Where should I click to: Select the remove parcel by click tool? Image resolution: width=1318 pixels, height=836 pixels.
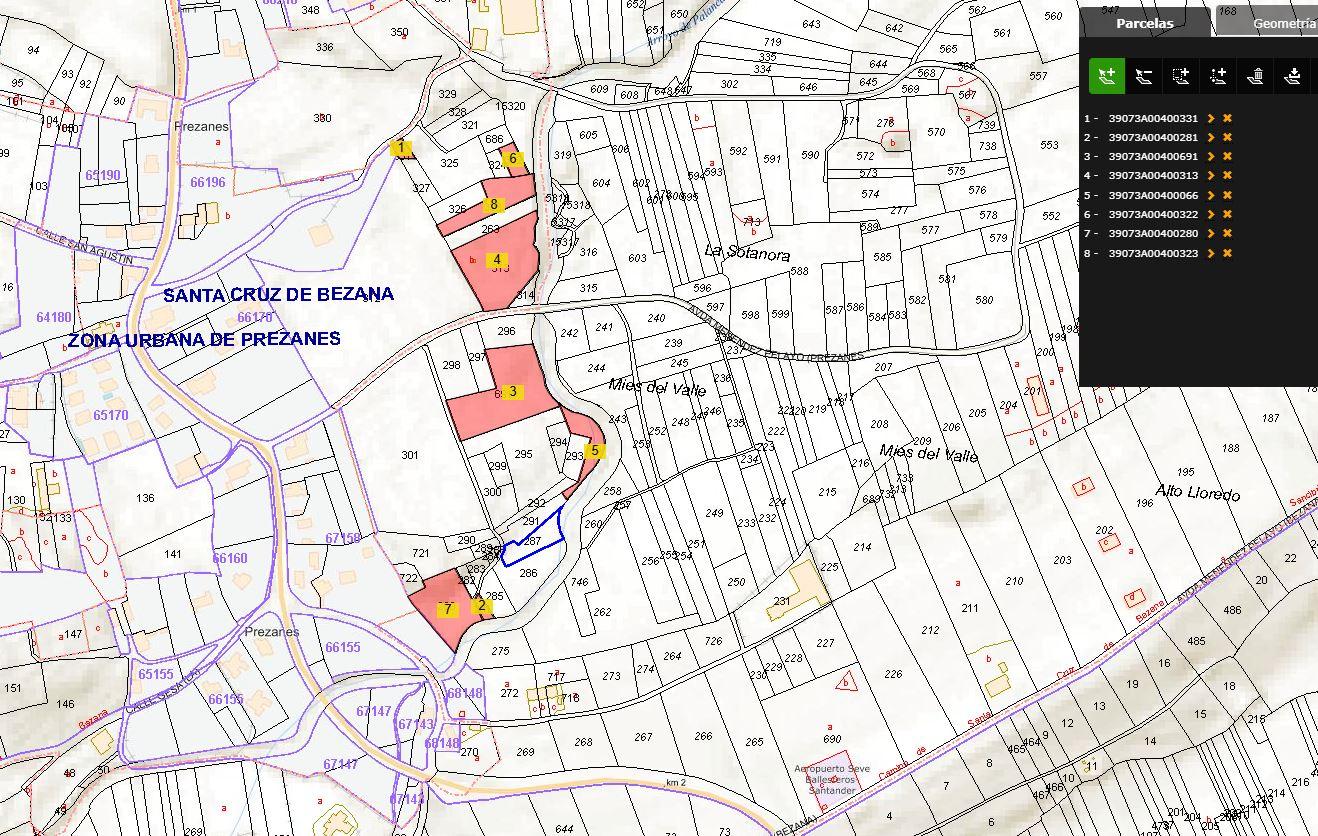(1144, 75)
